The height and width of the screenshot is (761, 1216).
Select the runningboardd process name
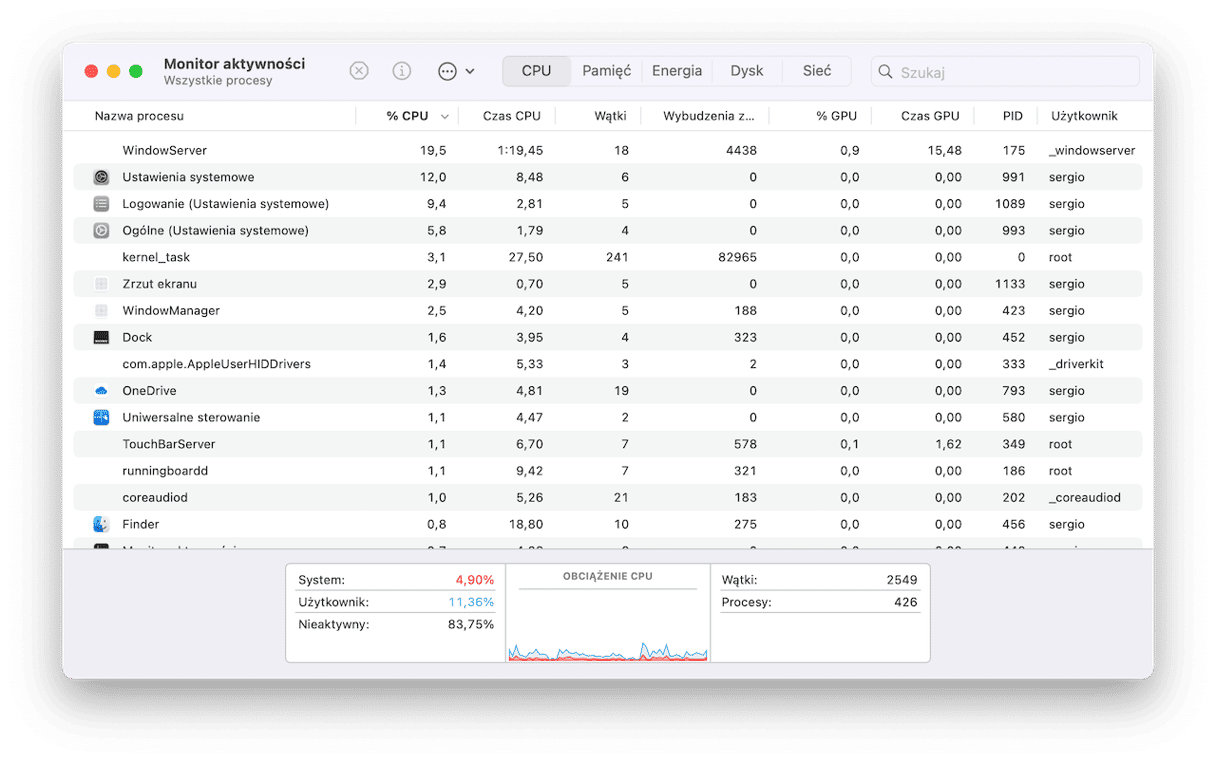pyautogui.click(x=165, y=471)
